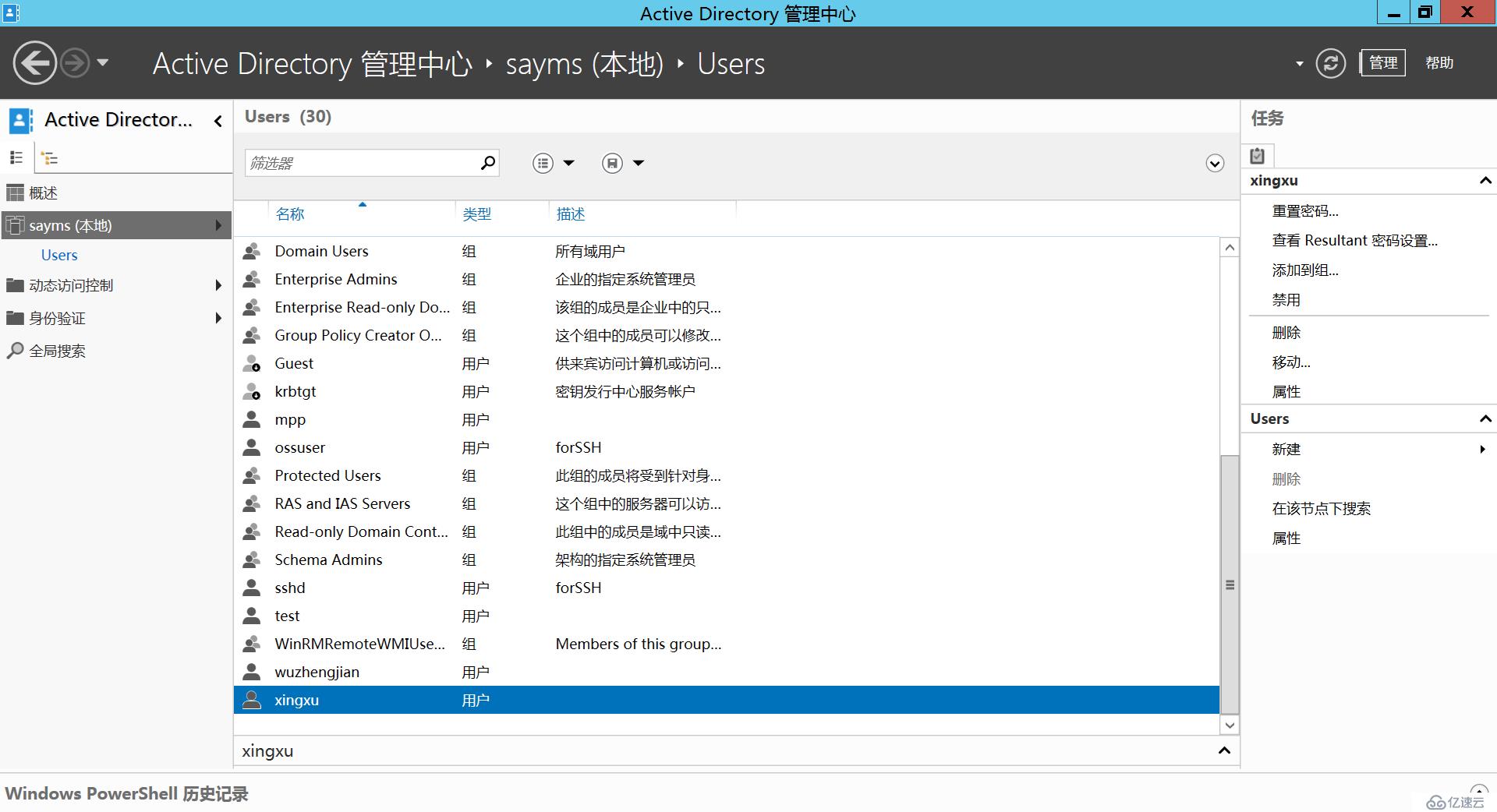The height and width of the screenshot is (812, 1497).
Task: Select the mpp user icon
Action: pyautogui.click(x=251, y=419)
